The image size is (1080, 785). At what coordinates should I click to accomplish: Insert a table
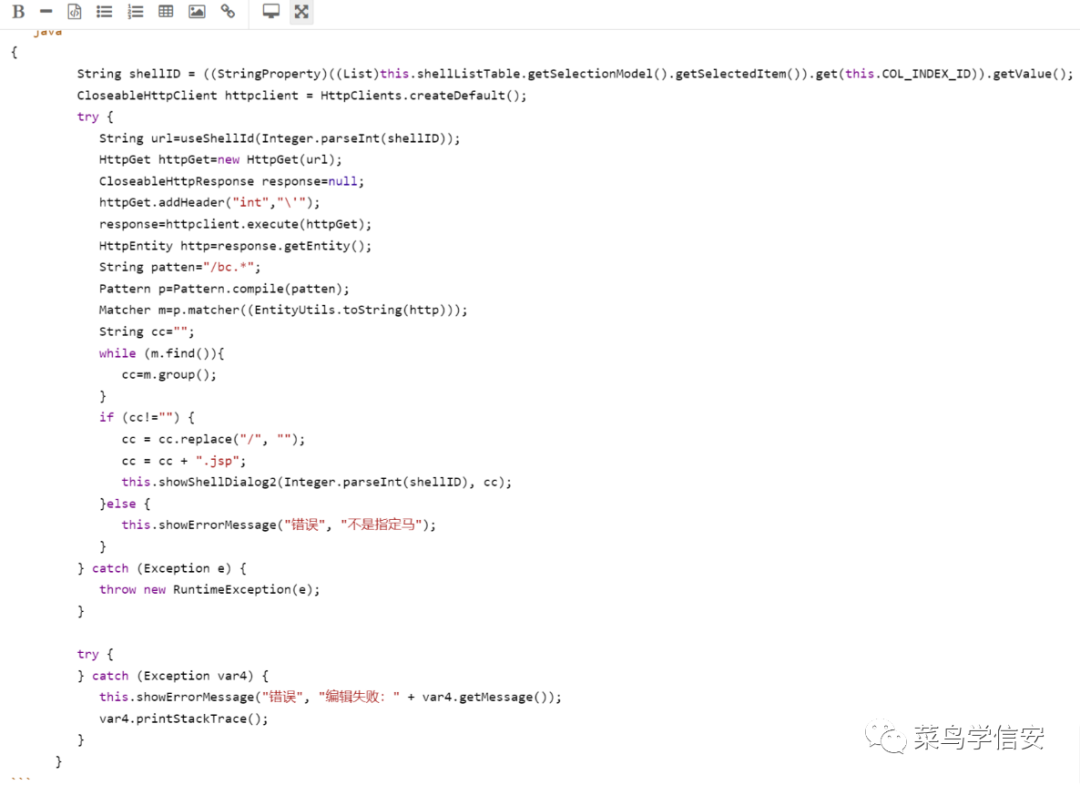[166, 12]
